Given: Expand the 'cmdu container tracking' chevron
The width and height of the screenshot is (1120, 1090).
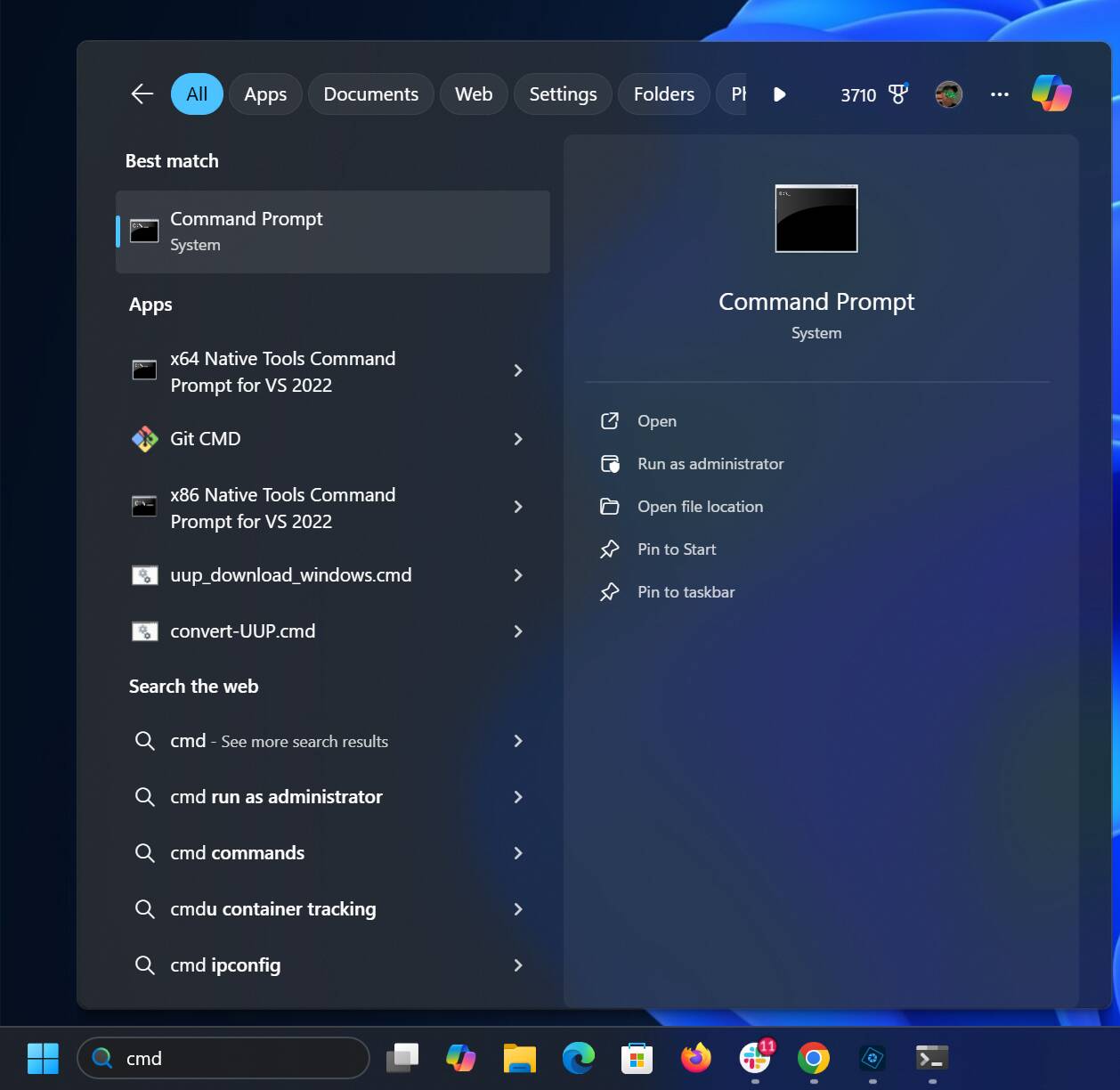Looking at the screenshot, I should click(x=518, y=909).
